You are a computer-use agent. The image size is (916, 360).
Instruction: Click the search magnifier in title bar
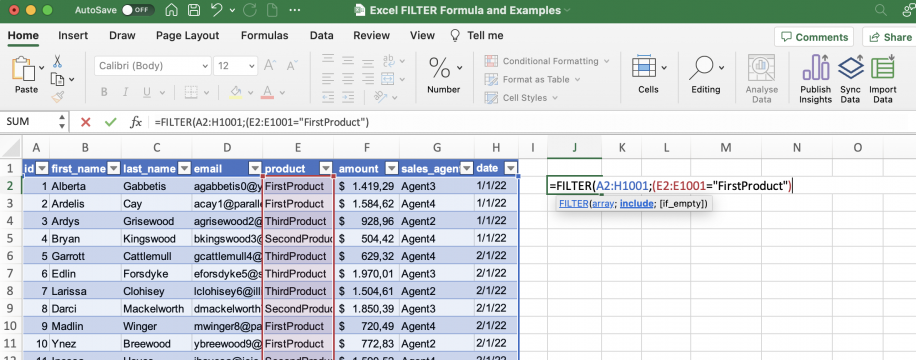click(880, 10)
